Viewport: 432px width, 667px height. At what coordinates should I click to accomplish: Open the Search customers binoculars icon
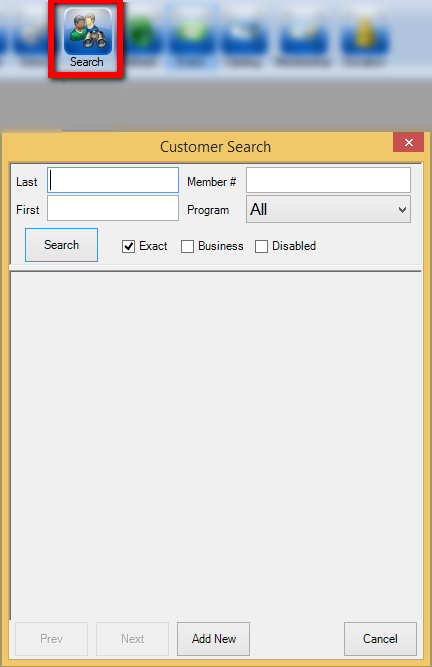click(88, 32)
